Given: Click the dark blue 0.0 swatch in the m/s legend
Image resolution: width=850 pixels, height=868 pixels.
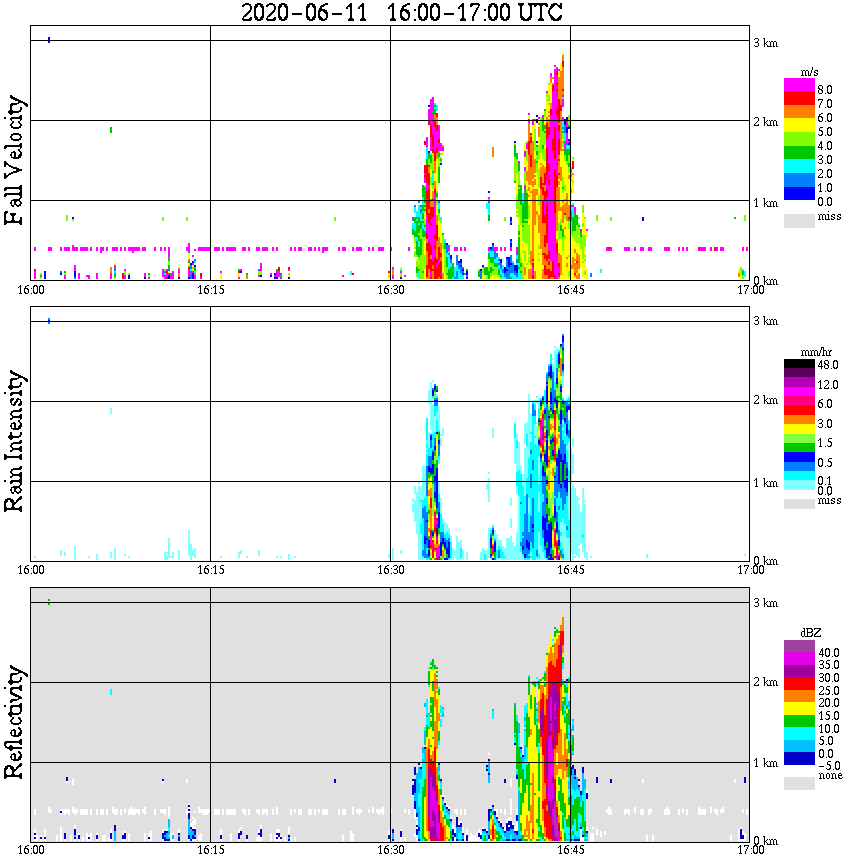Looking at the screenshot, I should (x=799, y=194).
